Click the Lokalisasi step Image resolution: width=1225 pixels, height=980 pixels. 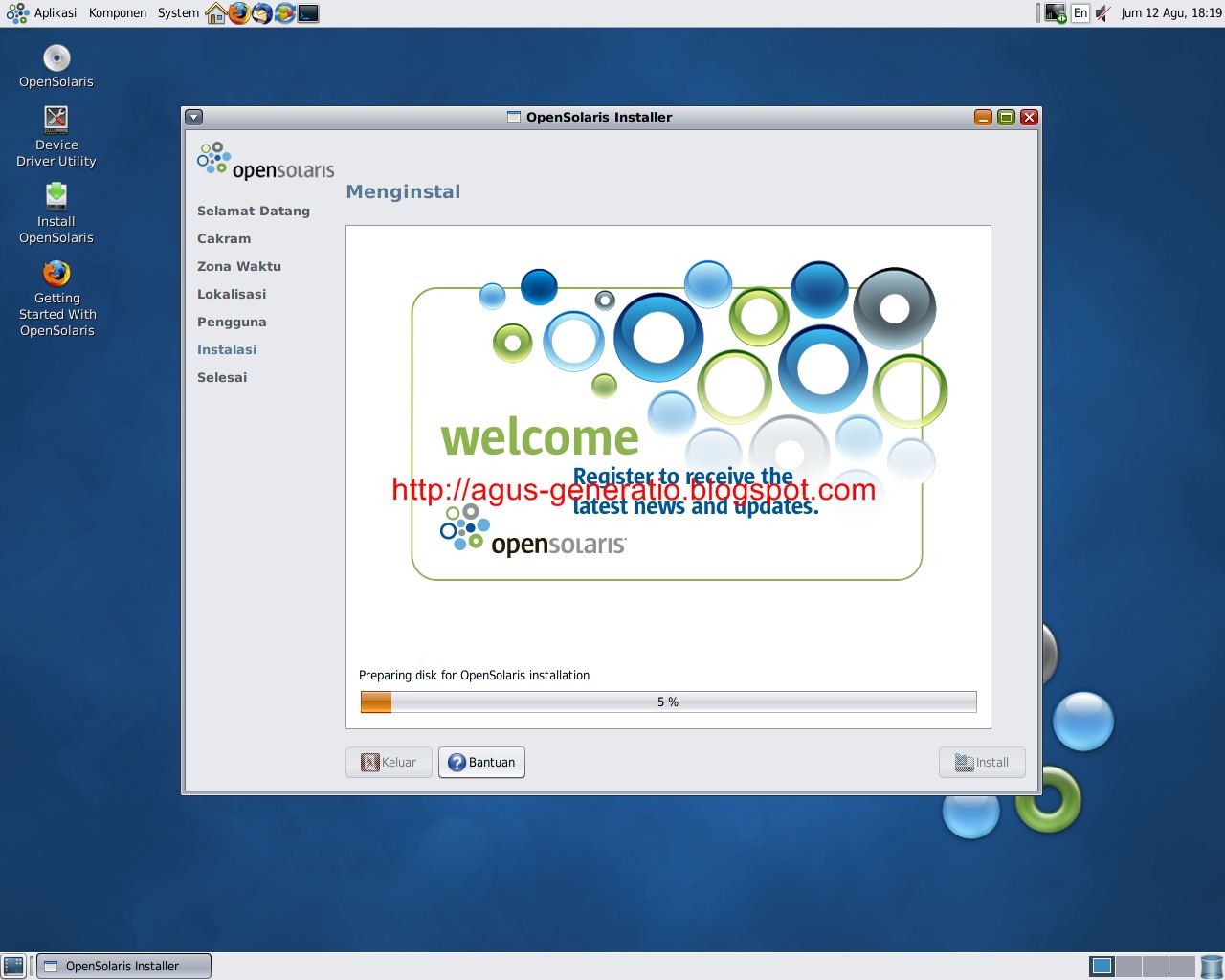pos(232,295)
